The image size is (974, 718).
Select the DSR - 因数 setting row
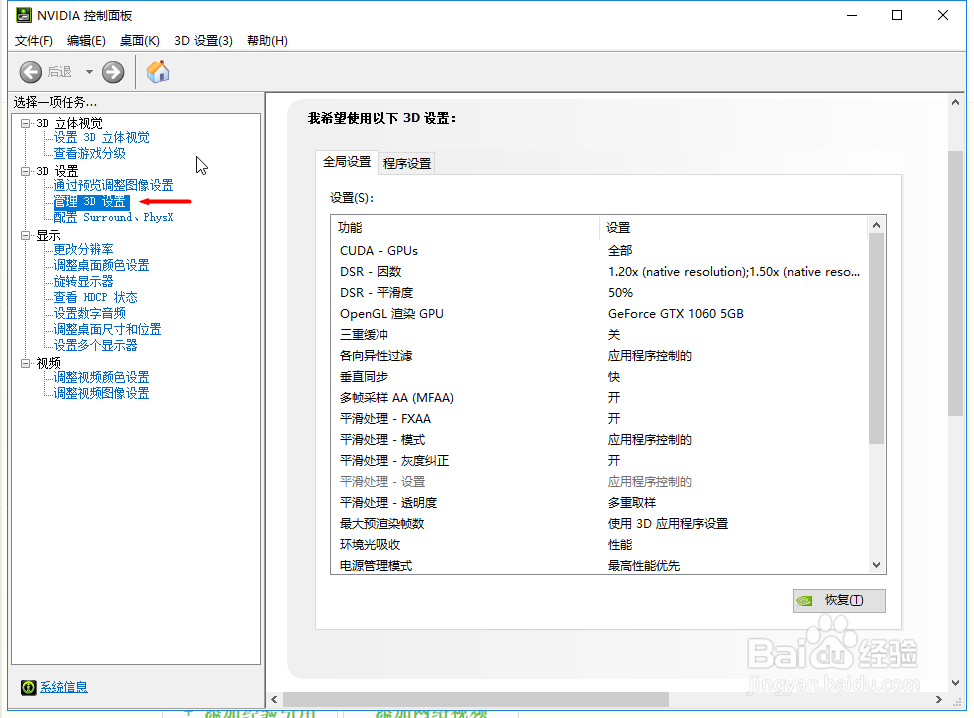(599, 271)
